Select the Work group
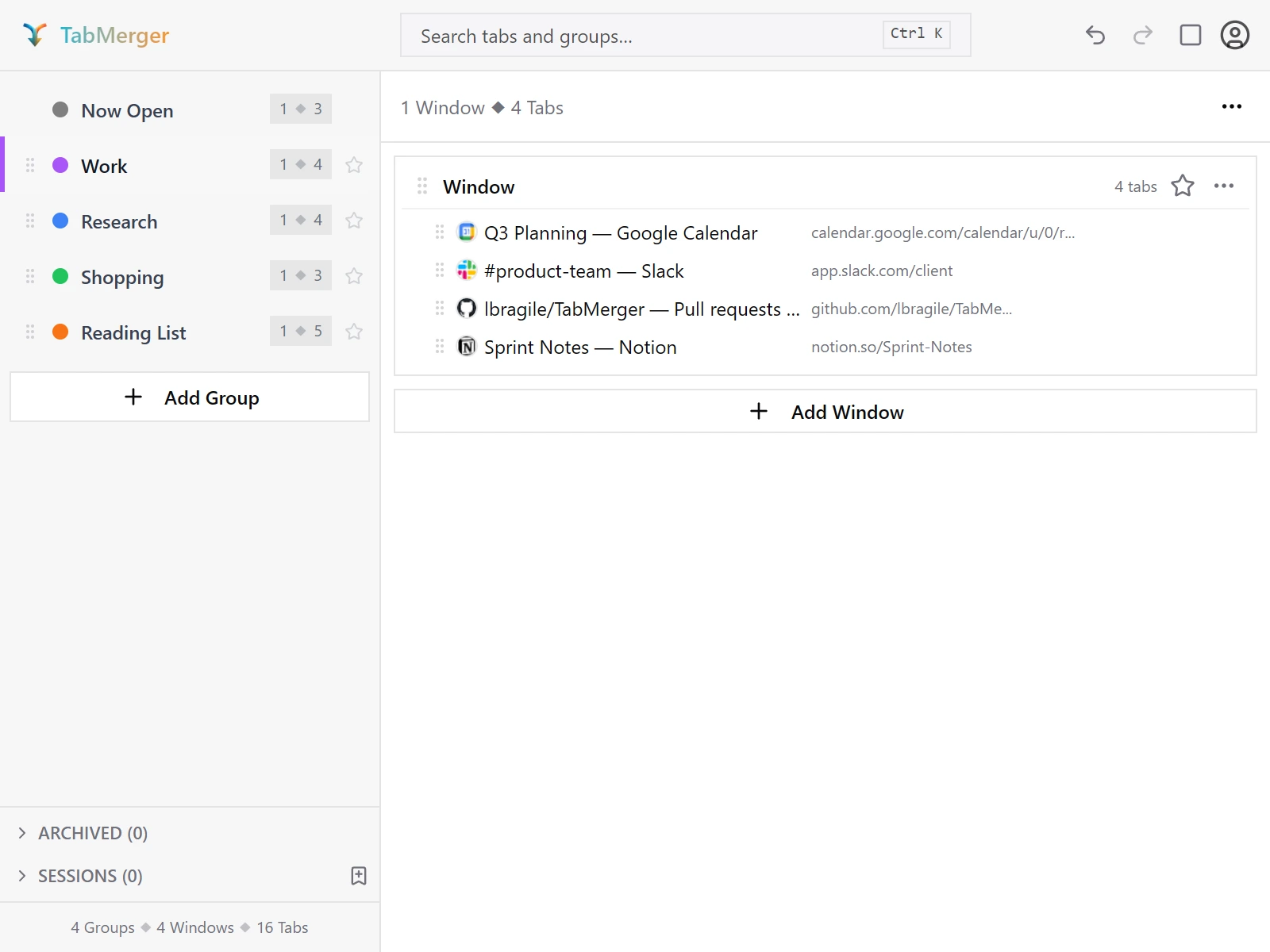Image resolution: width=1270 pixels, height=952 pixels. [190, 165]
